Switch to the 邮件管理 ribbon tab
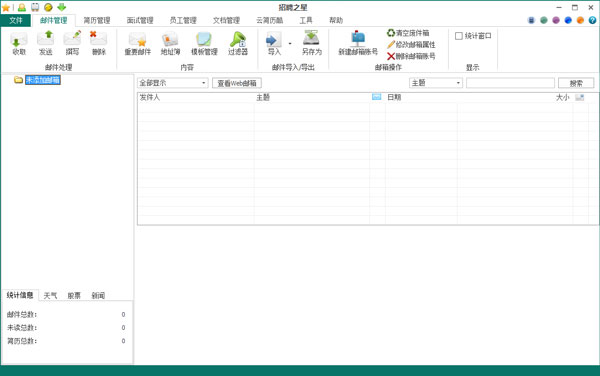The image size is (600, 376). click(54, 20)
